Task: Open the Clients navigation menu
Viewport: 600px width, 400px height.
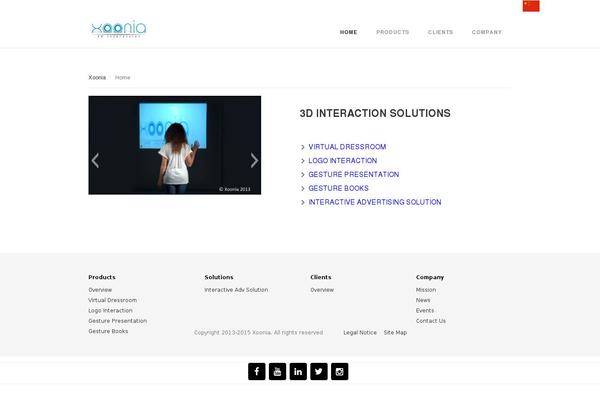Action: 440,32
